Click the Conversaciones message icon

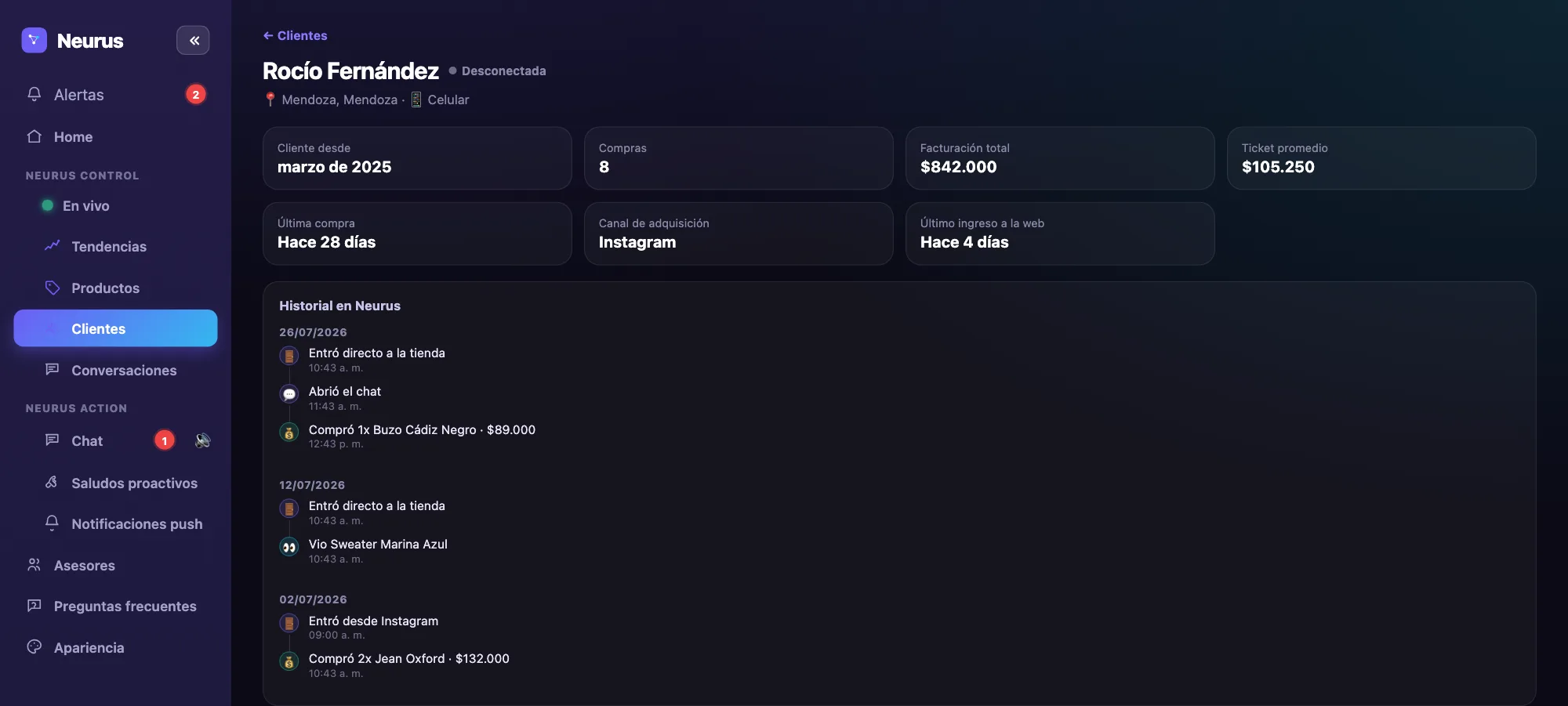coord(53,369)
